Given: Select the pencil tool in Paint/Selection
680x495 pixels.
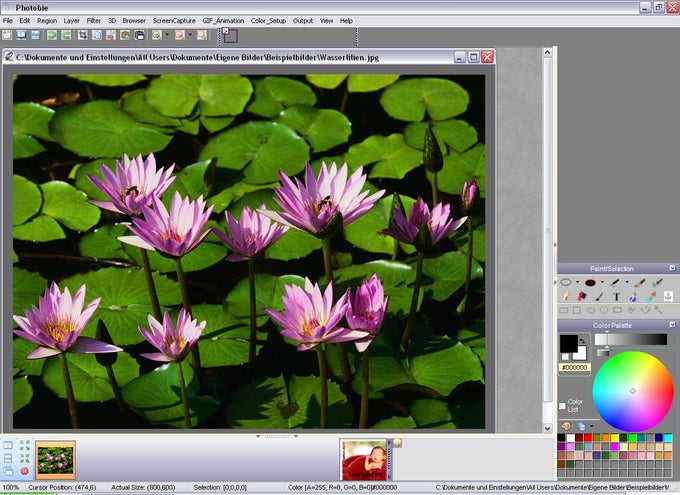Looking at the screenshot, I should coord(615,282).
